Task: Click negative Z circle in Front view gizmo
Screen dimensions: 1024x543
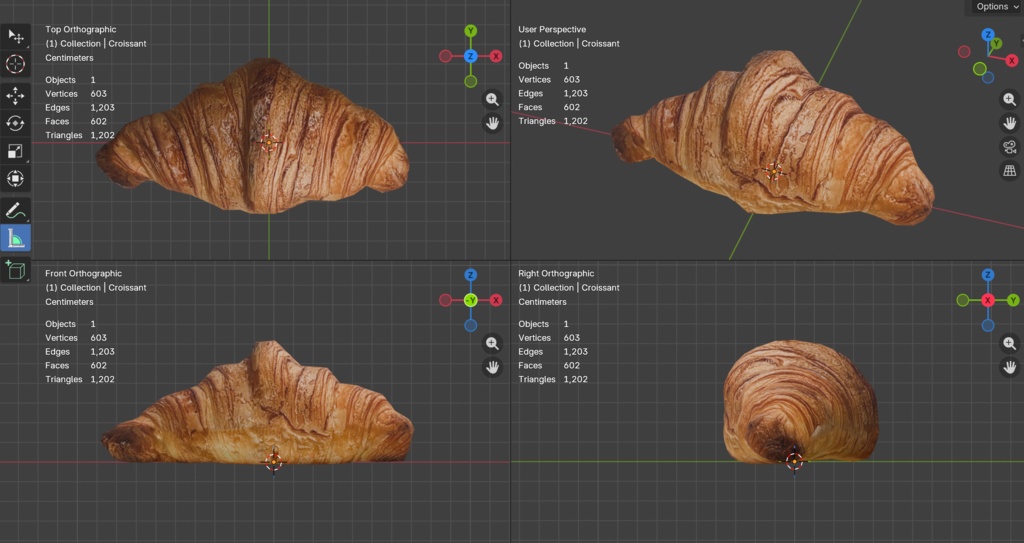Action: point(470,325)
